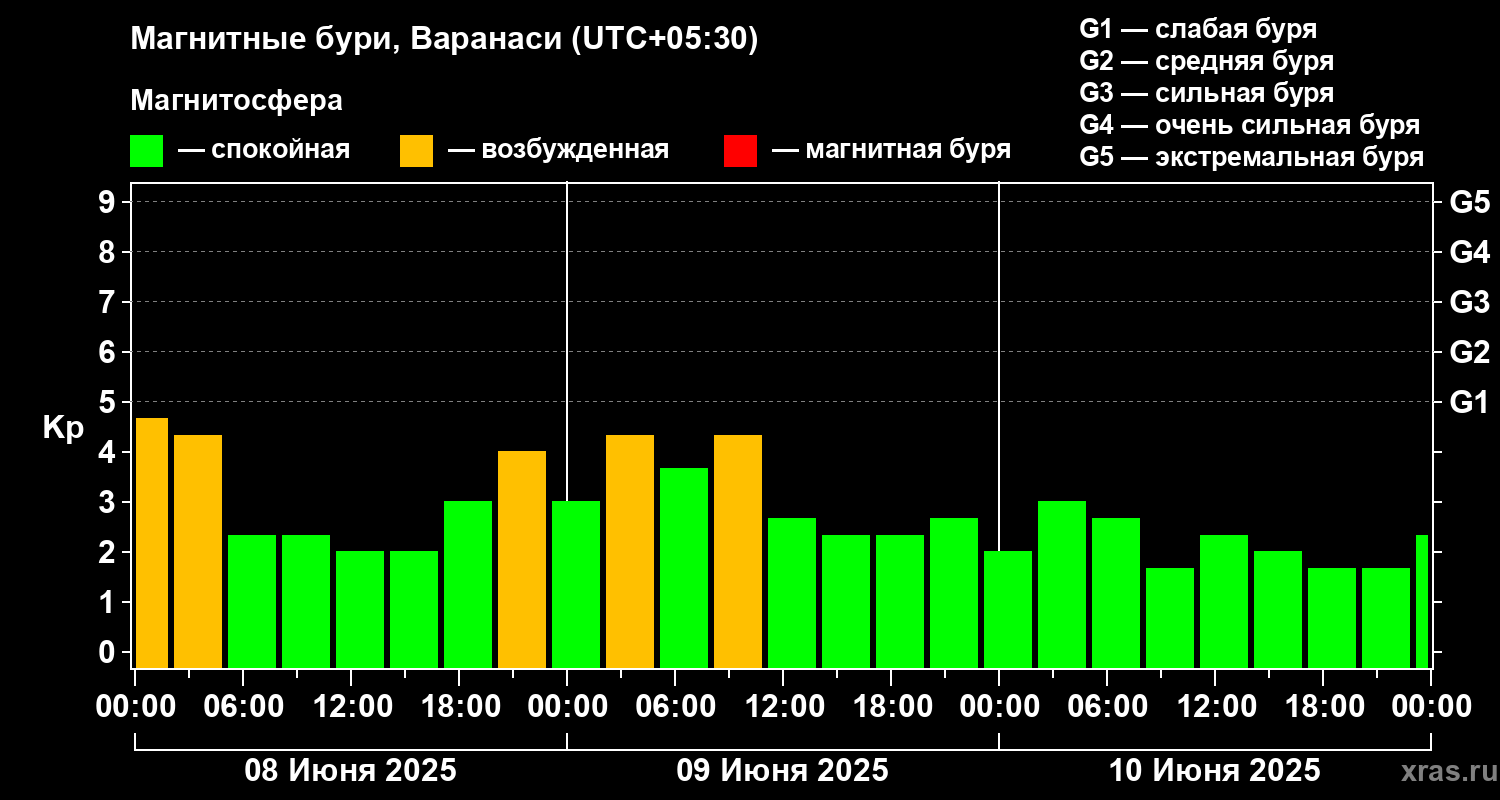The width and height of the screenshot is (1500, 800).
Task: Click the '12:00' tick label above 08 Июня
Action: coord(351,706)
